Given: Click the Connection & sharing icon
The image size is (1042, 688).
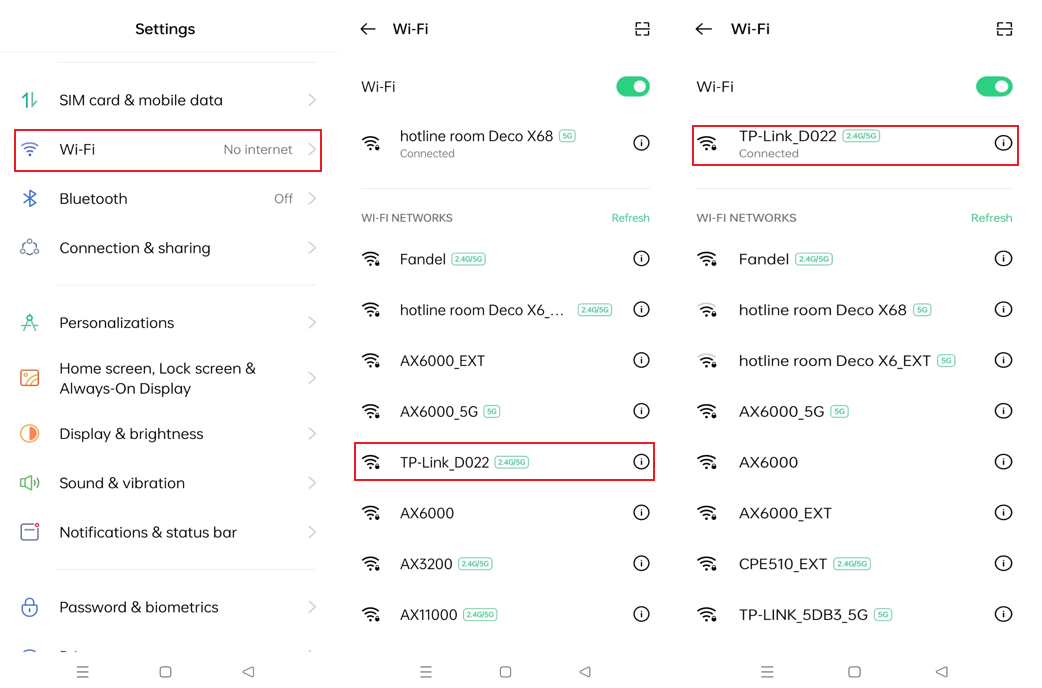Looking at the screenshot, I should (31, 247).
